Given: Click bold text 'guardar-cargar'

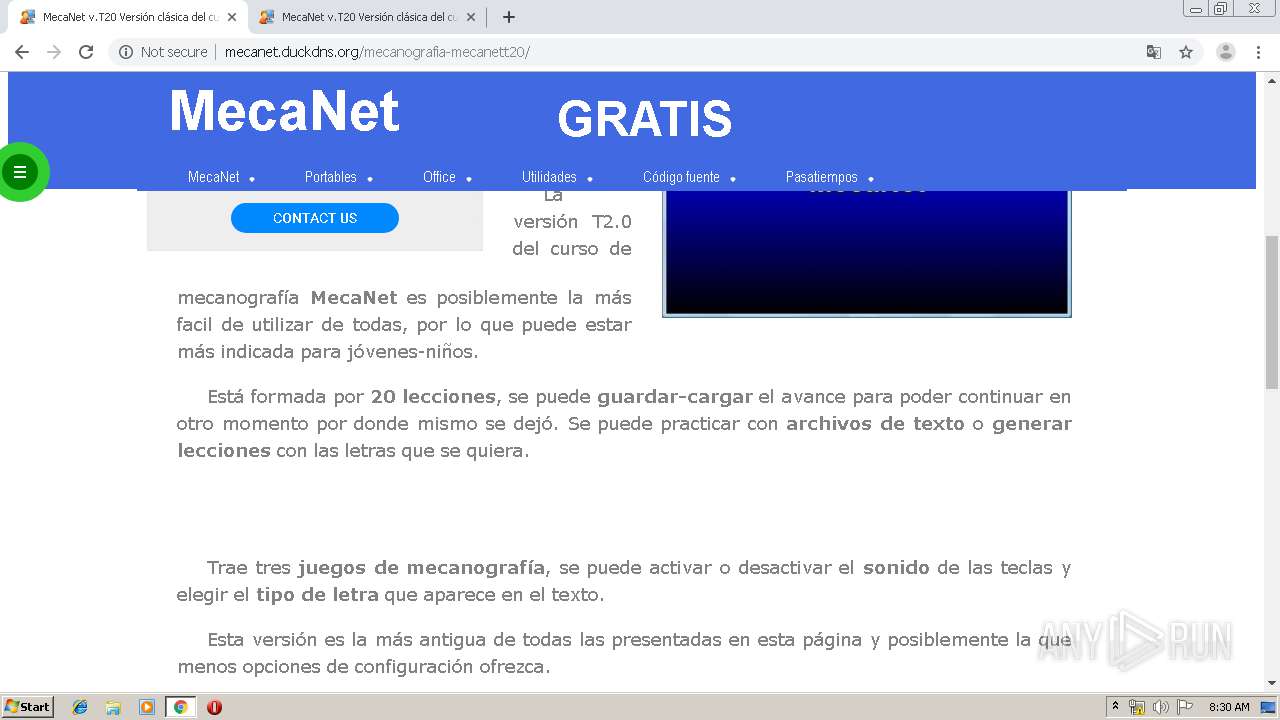Looking at the screenshot, I should pyautogui.click(x=675, y=396).
